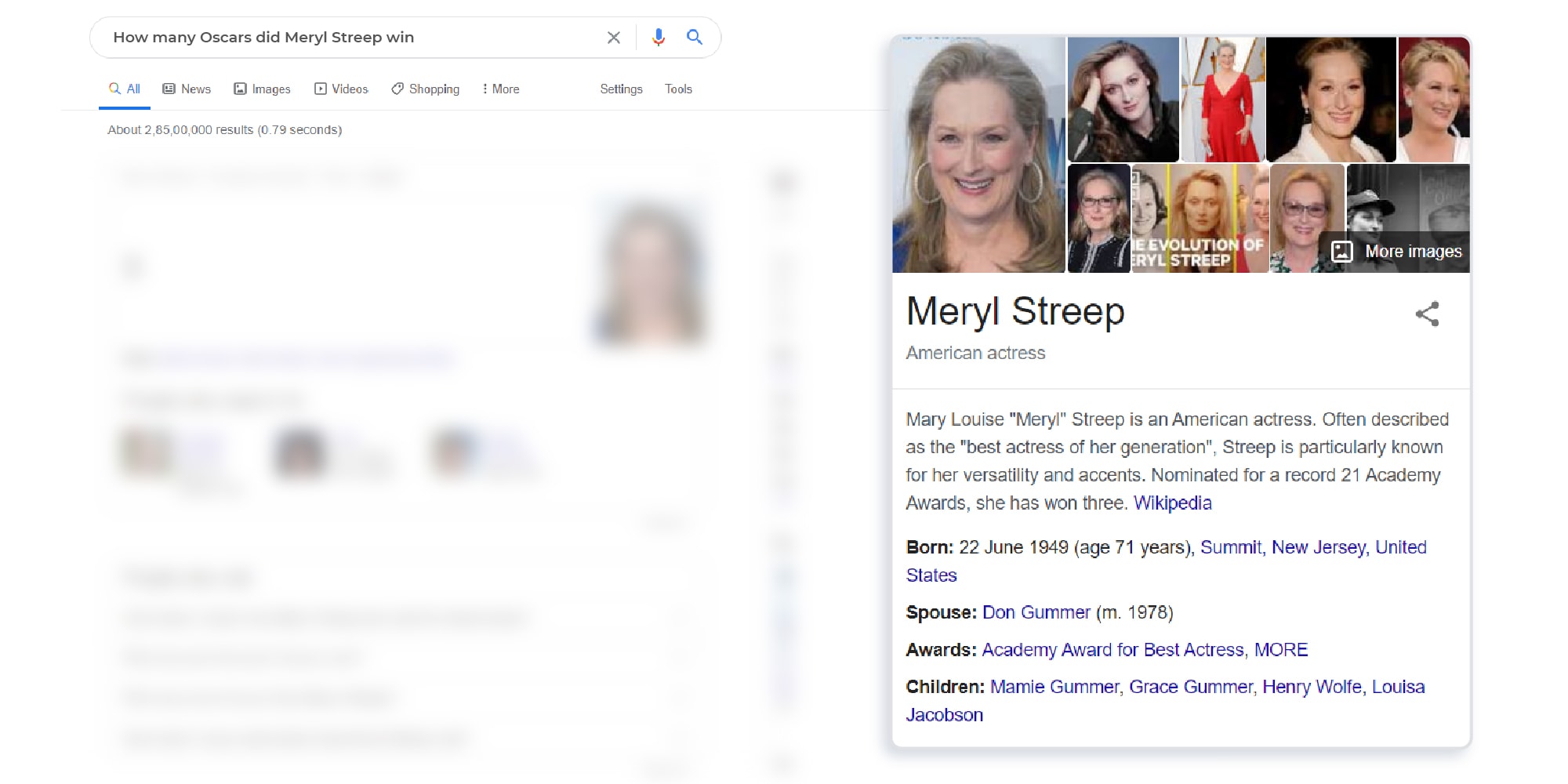Viewport: 1568px width, 784px height.
Task: Click the Meryl Streep panel title
Action: tap(1015, 312)
